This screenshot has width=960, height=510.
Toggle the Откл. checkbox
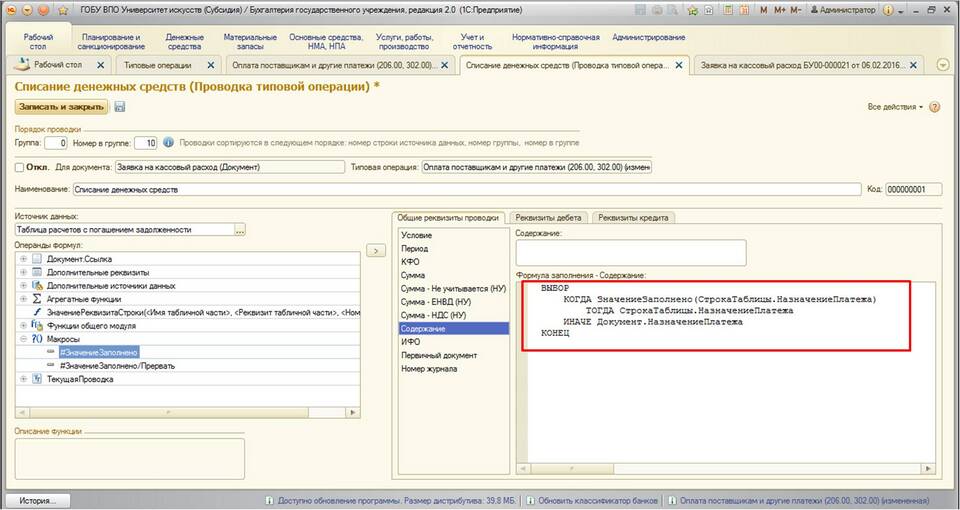pos(20,167)
